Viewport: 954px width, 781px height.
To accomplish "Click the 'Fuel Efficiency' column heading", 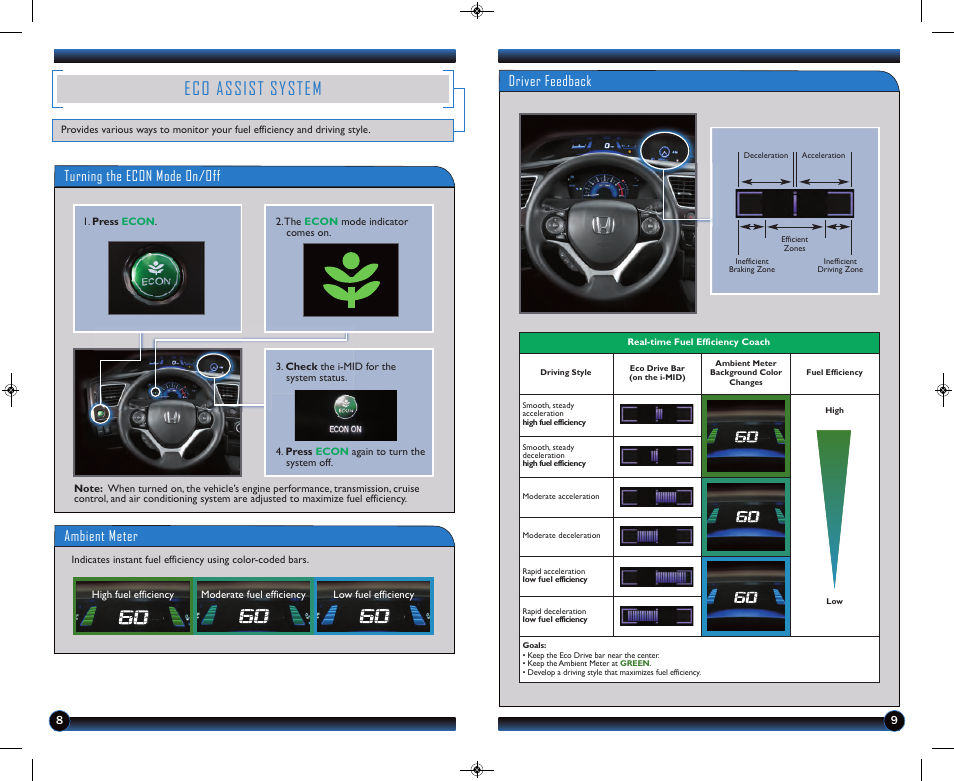I will coord(835,372).
